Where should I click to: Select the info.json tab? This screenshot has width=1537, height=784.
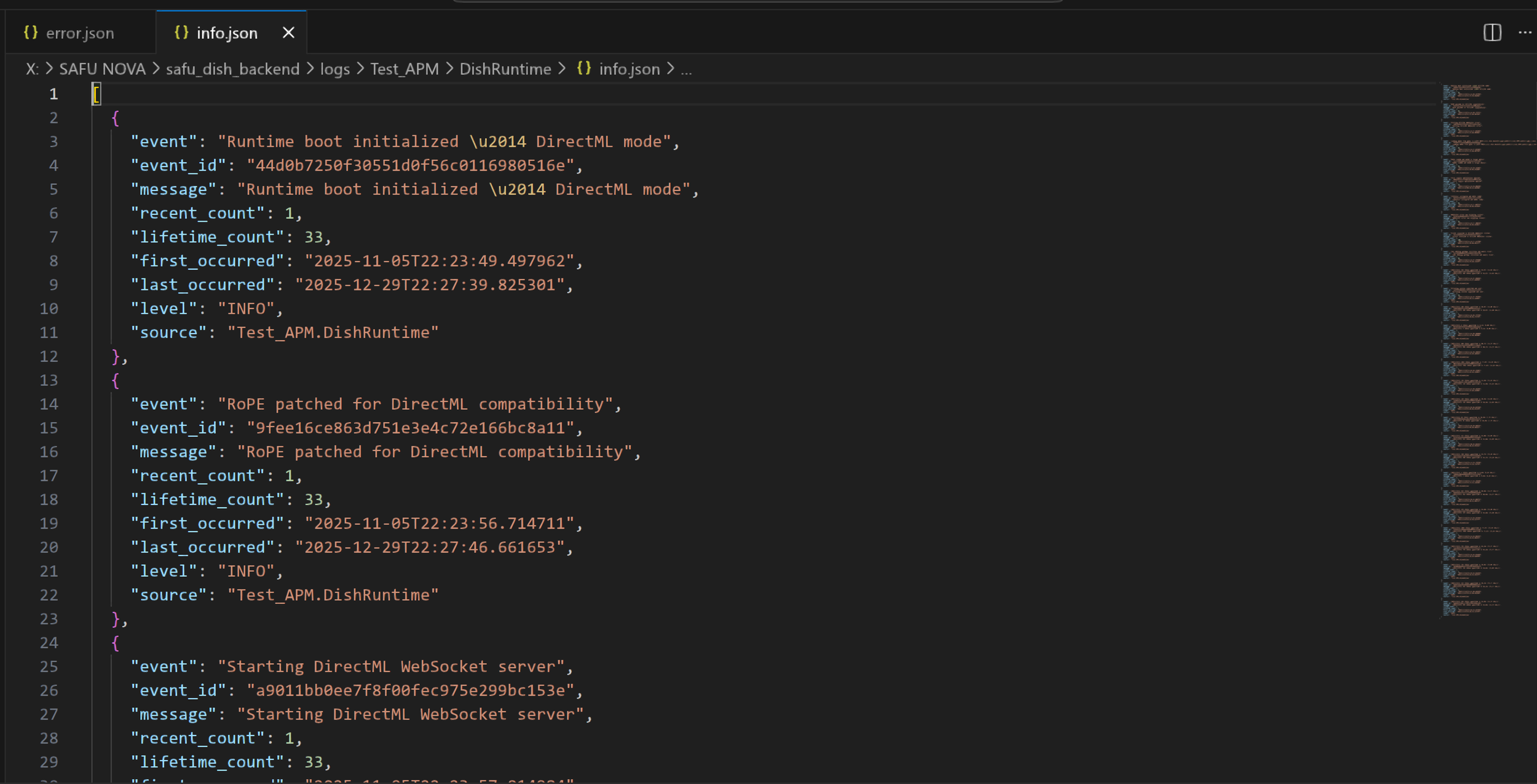tap(227, 33)
